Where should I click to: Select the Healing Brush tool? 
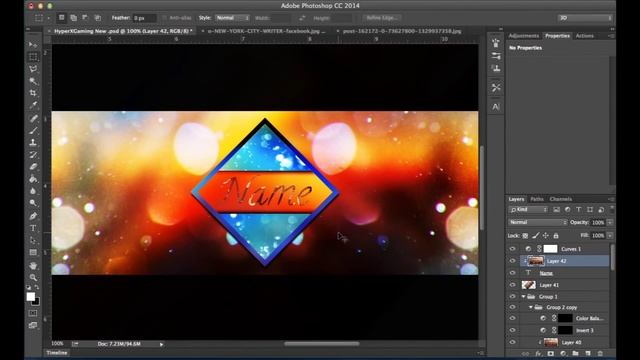click(33, 118)
